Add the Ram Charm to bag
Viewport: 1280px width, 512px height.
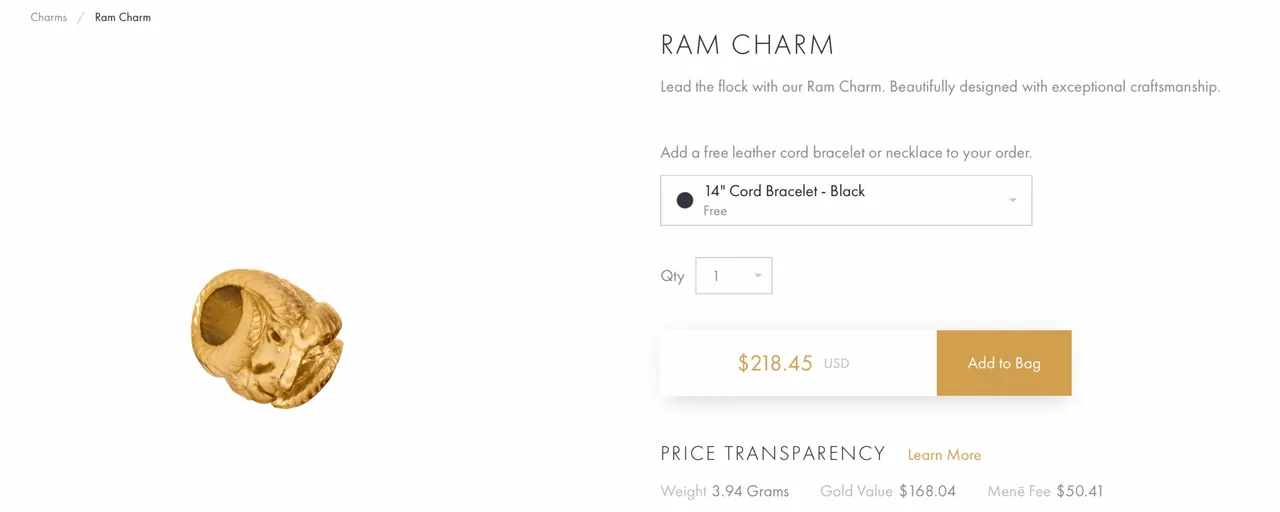pyautogui.click(x=1004, y=363)
